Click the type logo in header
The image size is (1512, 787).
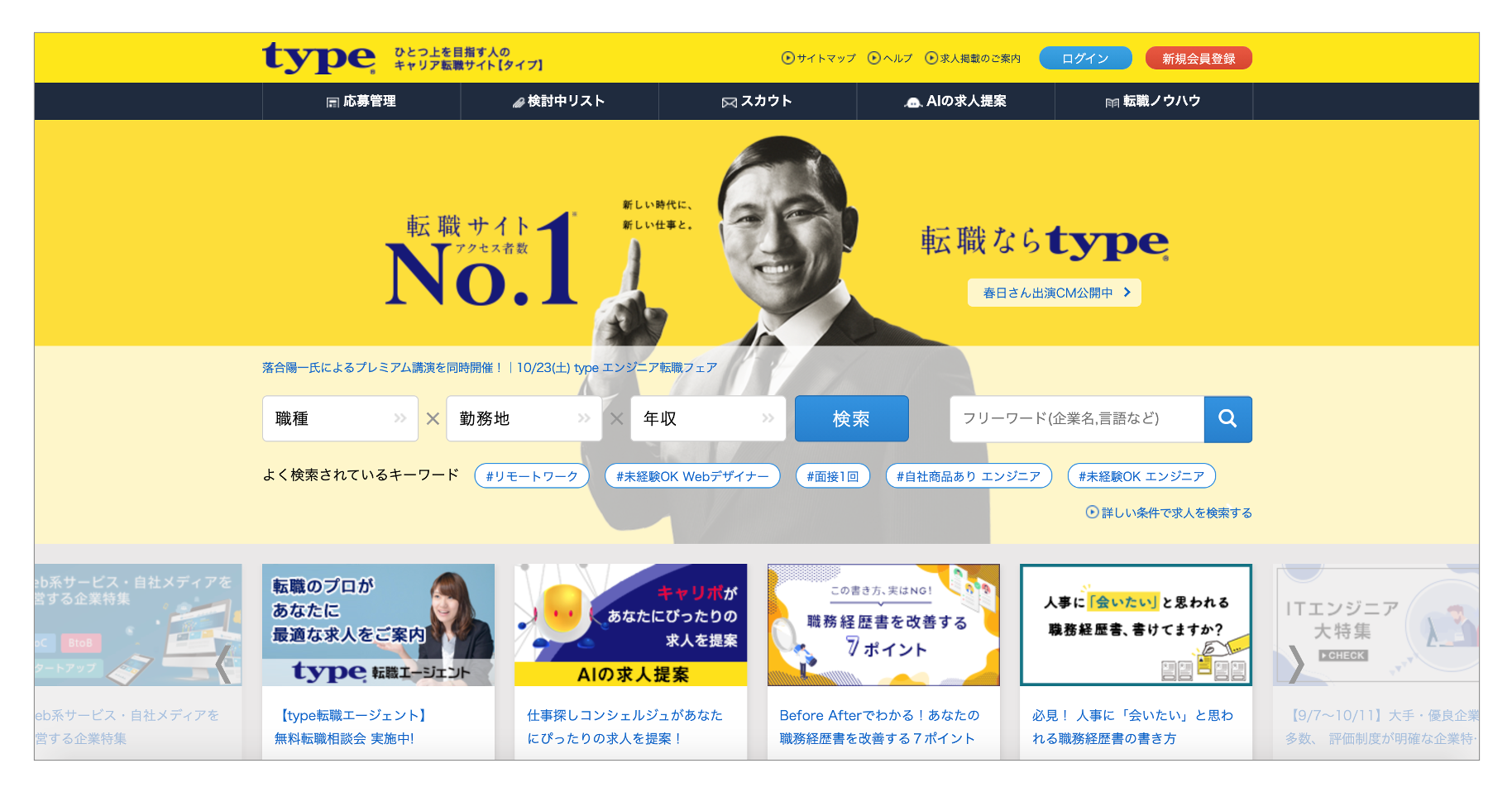(319, 58)
